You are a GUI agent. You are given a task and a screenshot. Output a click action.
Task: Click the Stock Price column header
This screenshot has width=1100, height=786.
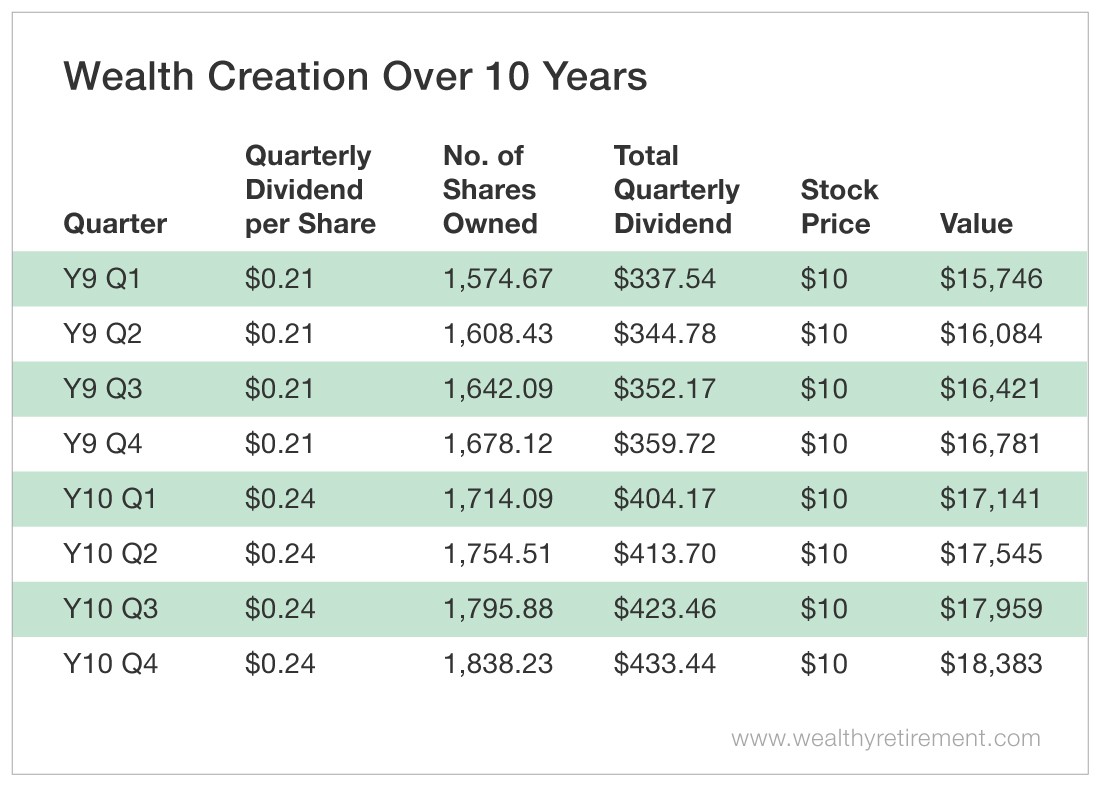click(x=839, y=207)
